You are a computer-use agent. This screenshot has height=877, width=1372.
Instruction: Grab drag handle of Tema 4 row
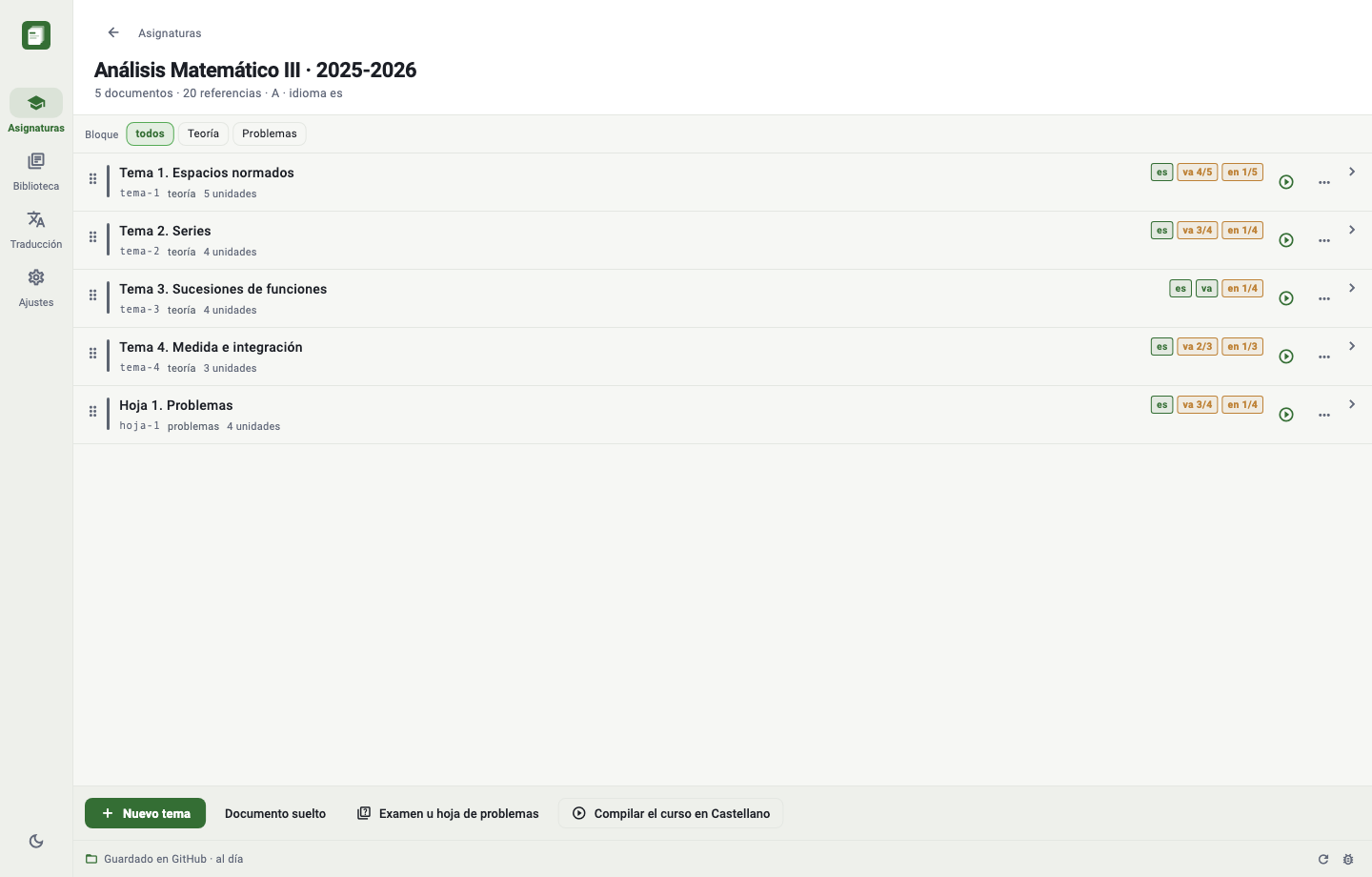[92, 353]
